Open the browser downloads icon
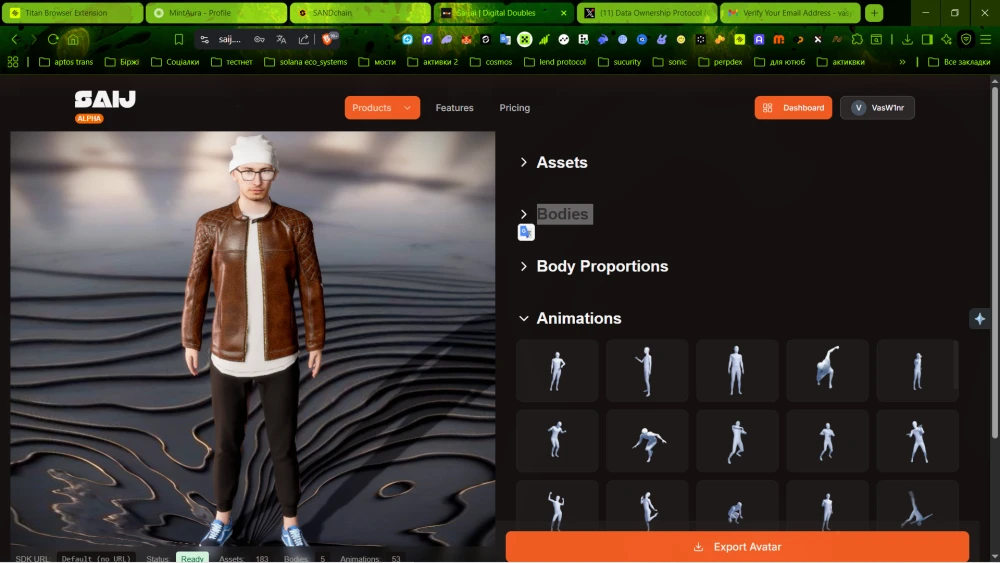The width and height of the screenshot is (1000, 563). [907, 40]
